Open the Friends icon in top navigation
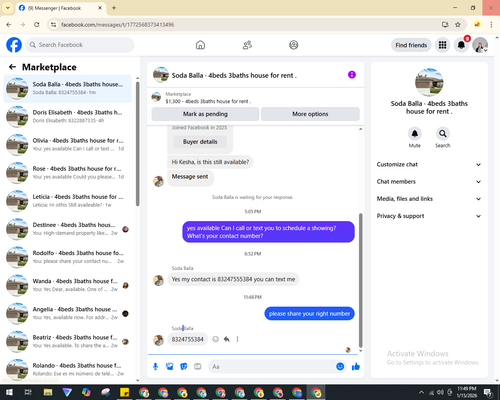 (x=247, y=45)
